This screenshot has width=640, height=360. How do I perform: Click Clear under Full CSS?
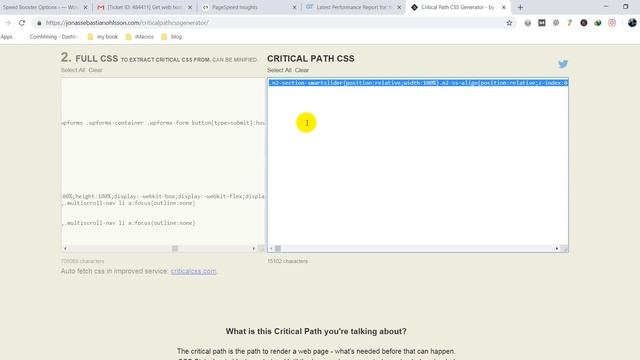[96, 70]
